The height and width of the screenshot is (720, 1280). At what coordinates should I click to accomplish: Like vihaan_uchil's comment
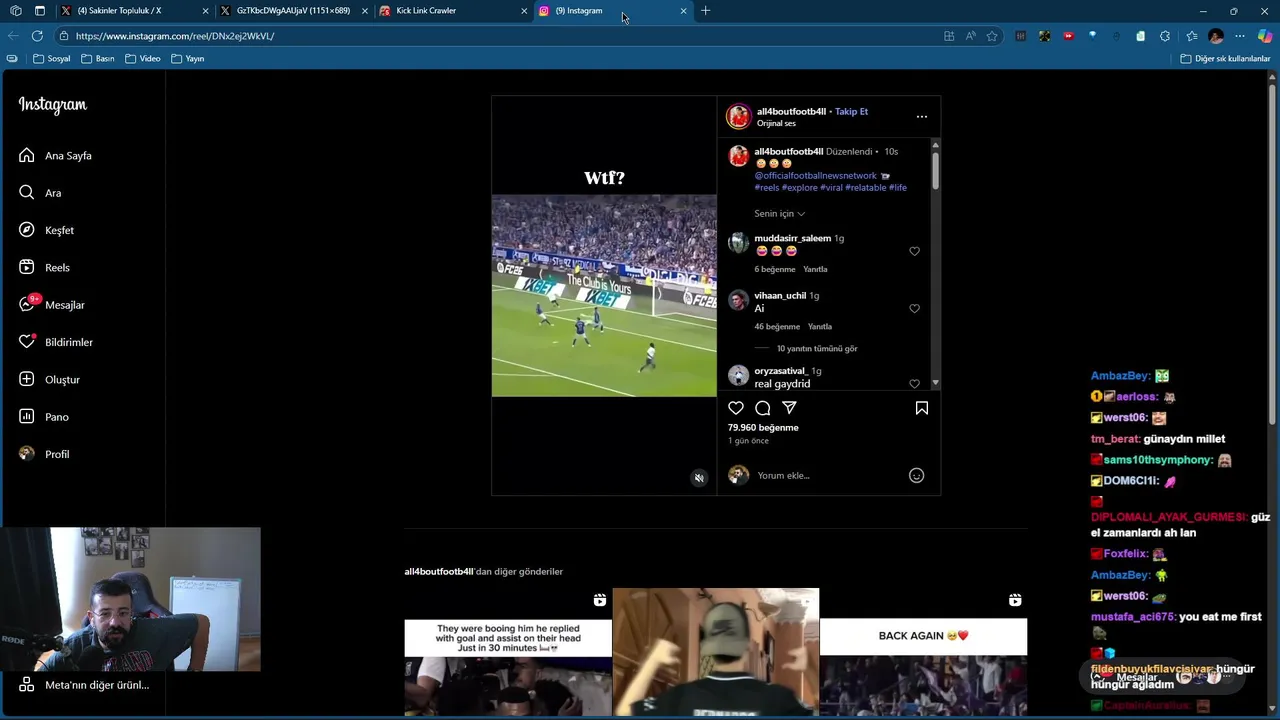pyautogui.click(x=914, y=309)
